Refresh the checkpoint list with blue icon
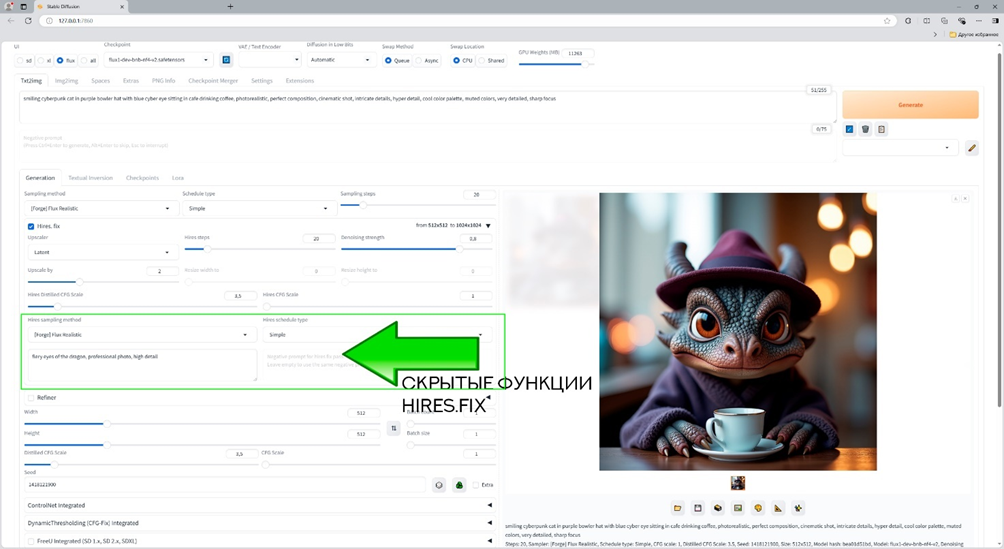 click(x=226, y=60)
